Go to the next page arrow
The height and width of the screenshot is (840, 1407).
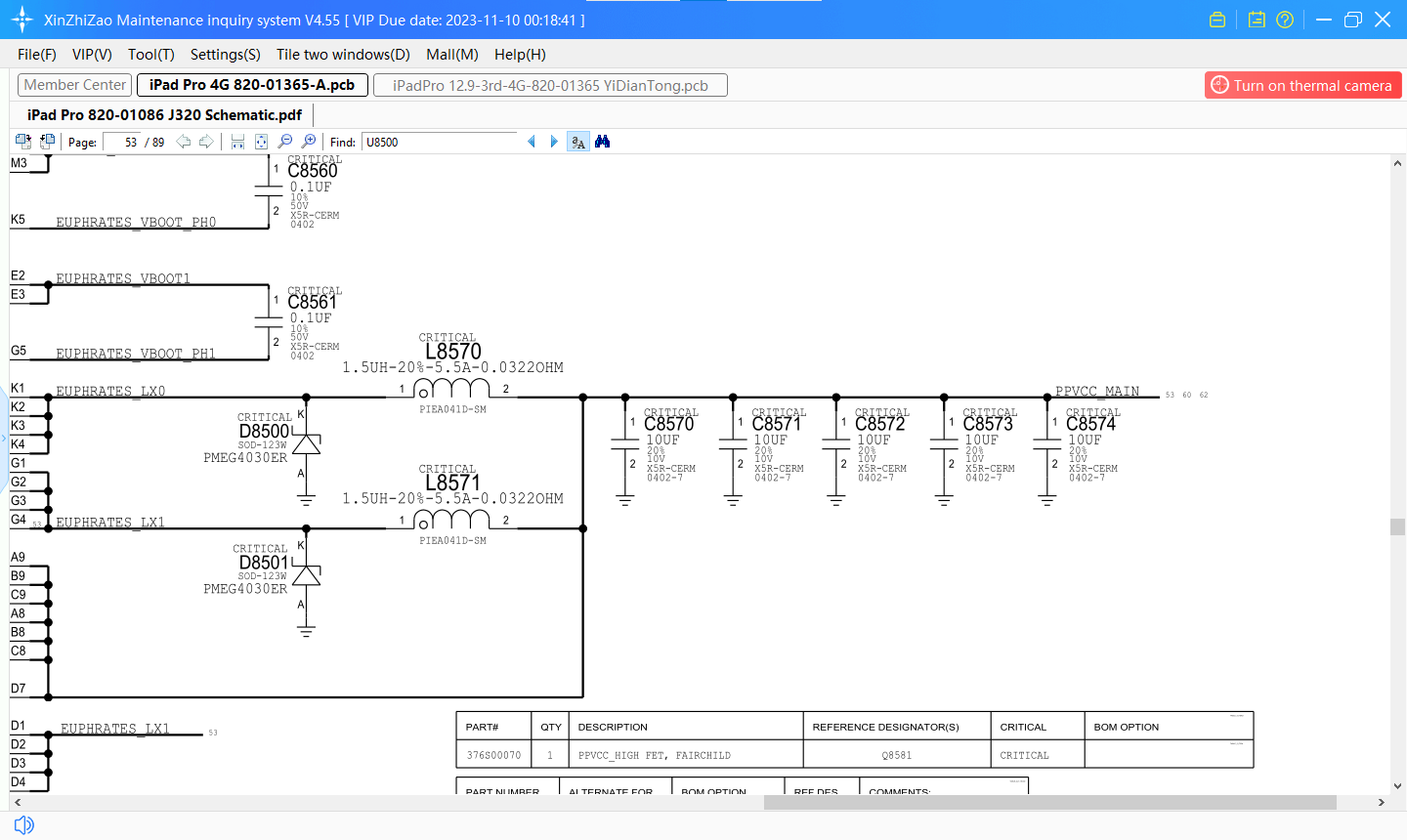[x=206, y=142]
